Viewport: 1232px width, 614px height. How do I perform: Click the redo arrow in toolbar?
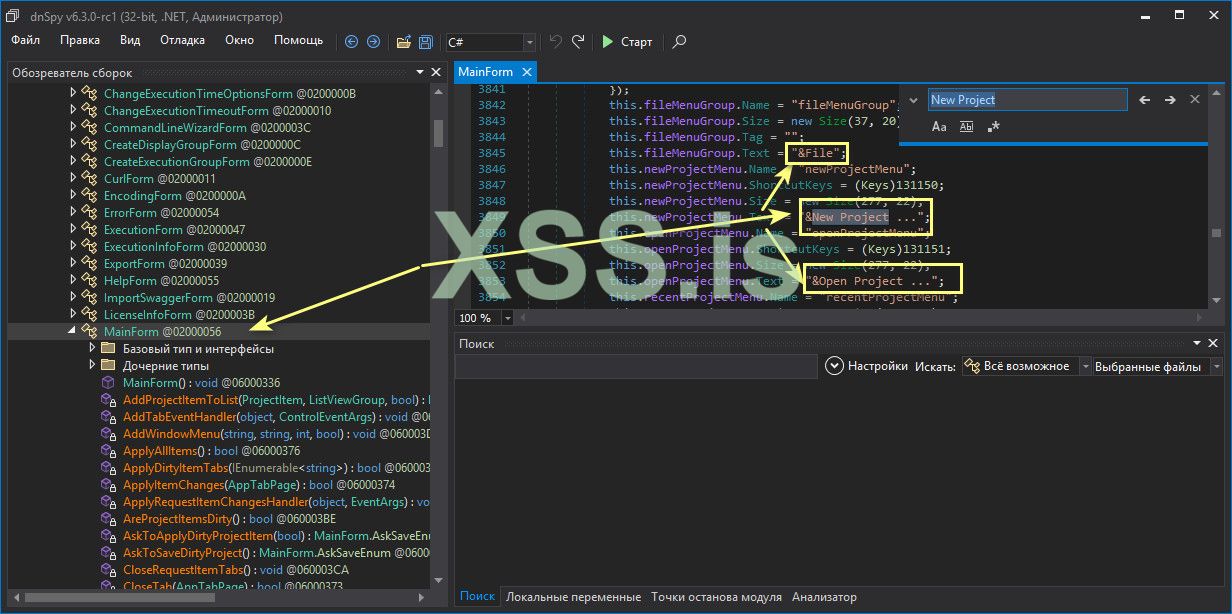[578, 42]
